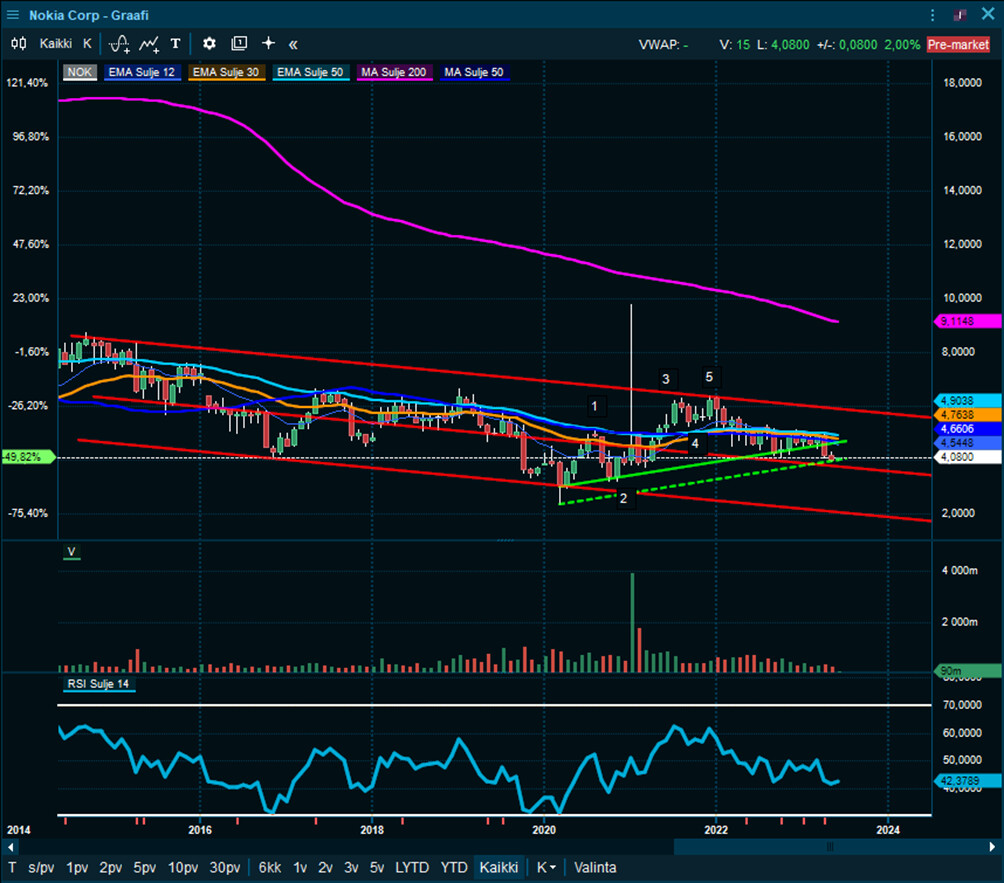Collapse the toolbar with double-chevron icon
This screenshot has height=883, width=1004.
[293, 44]
